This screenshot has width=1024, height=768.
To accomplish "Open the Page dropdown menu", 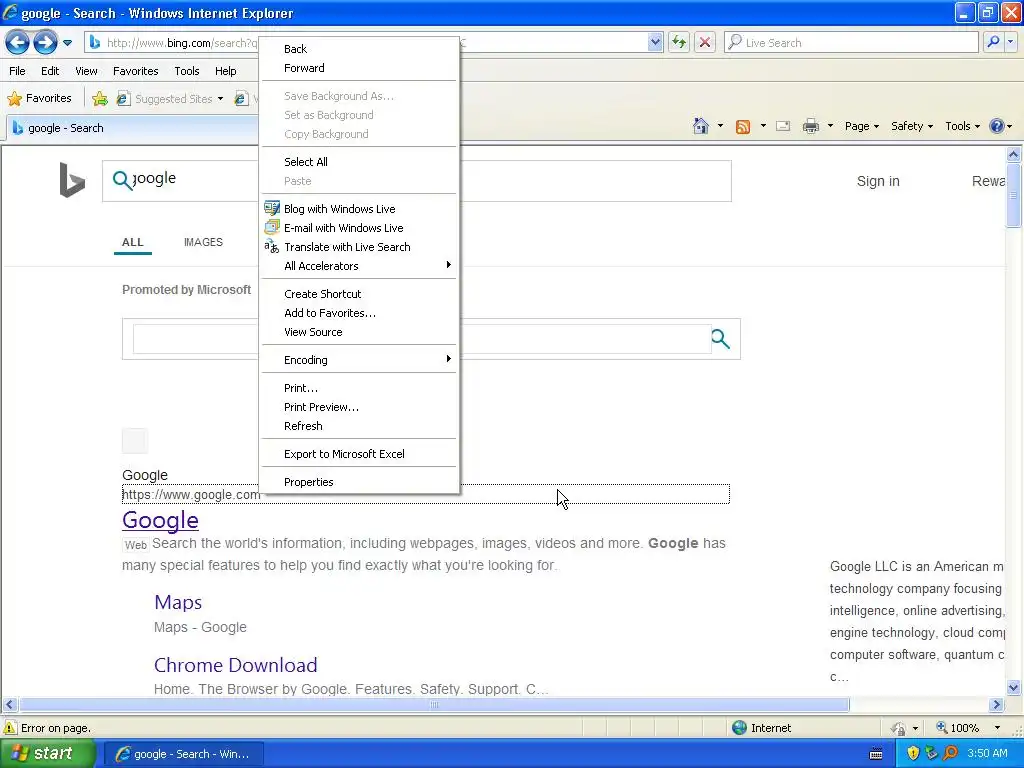I will point(861,126).
